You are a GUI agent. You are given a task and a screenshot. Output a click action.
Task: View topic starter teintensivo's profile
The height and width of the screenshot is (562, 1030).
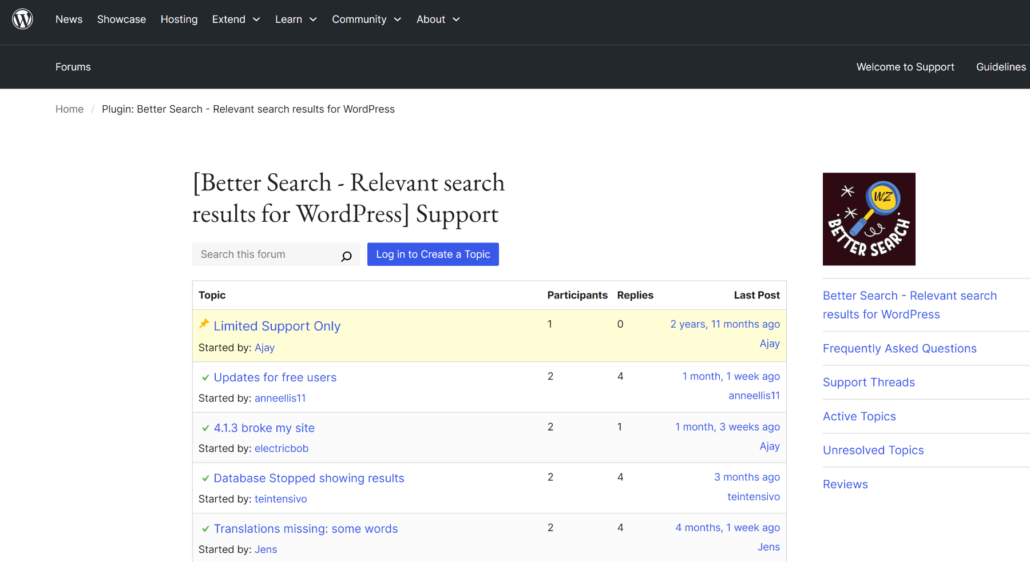pyautogui.click(x=280, y=499)
